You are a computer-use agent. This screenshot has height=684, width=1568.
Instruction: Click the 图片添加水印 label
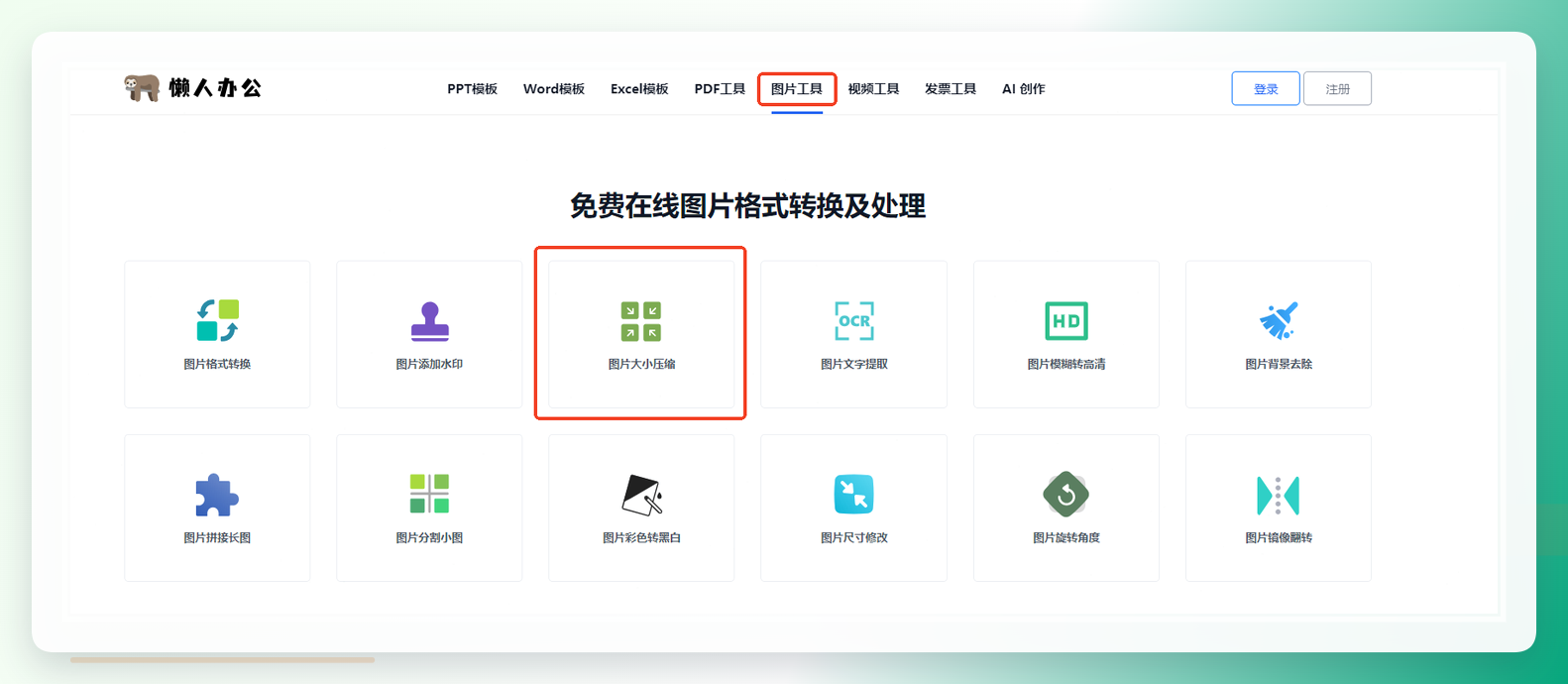(x=429, y=364)
